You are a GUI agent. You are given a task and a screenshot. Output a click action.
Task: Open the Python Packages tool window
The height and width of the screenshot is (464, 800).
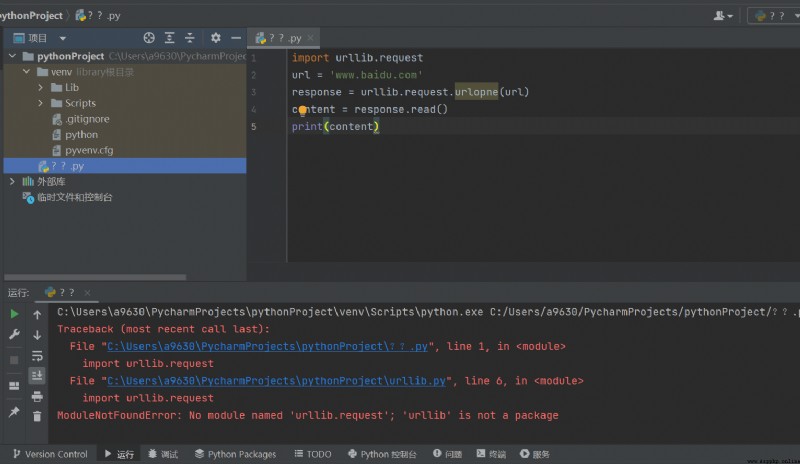pos(235,454)
